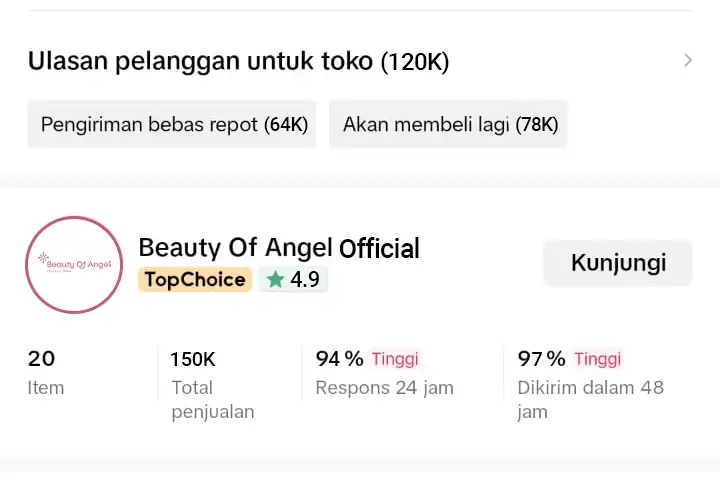The image size is (720, 479).
Task: Click the 'Respons 24 jam' label
Action: 384,388
